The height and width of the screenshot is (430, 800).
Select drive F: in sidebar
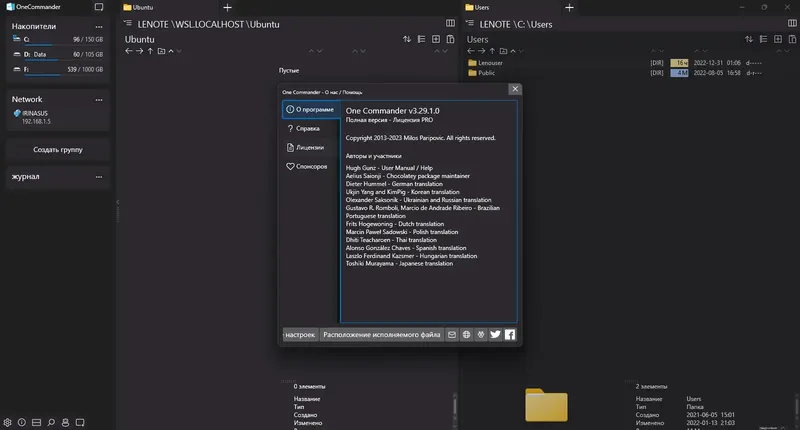coord(58,69)
